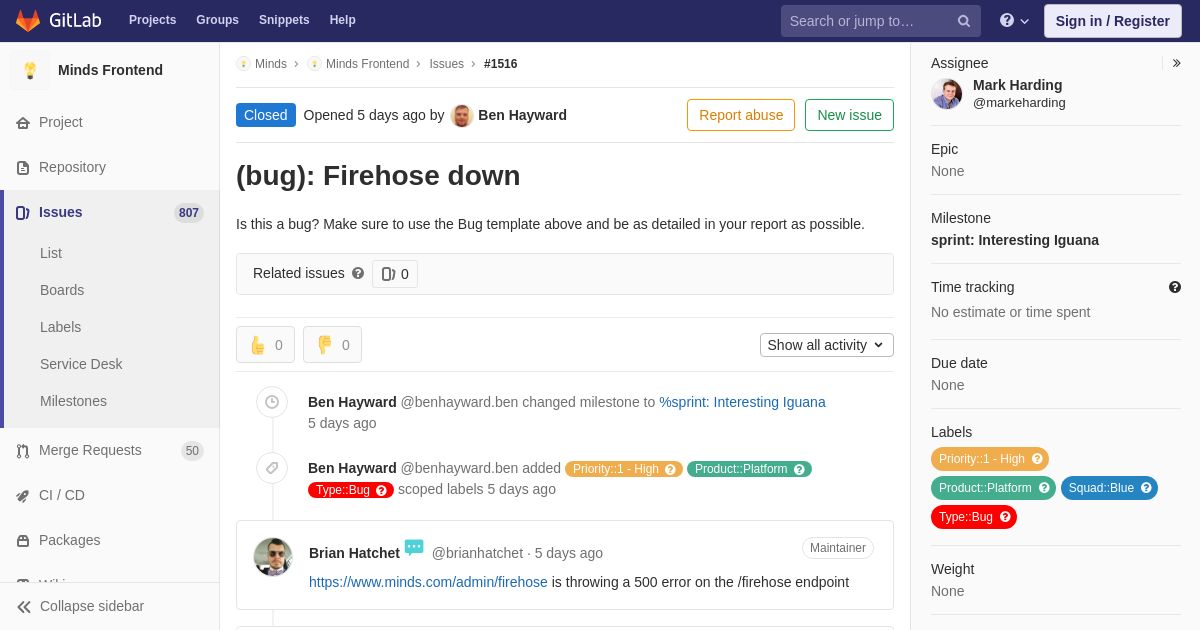
Task: Click the Minds Frontend project title in sidebar
Action: tap(110, 70)
